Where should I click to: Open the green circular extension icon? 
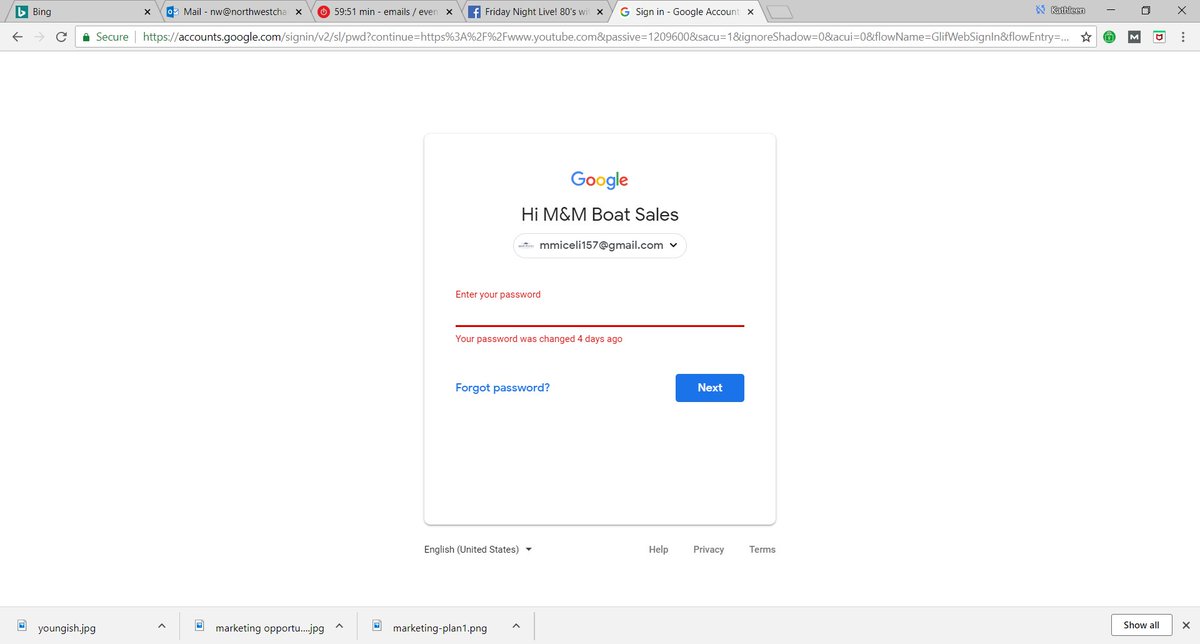1110,37
